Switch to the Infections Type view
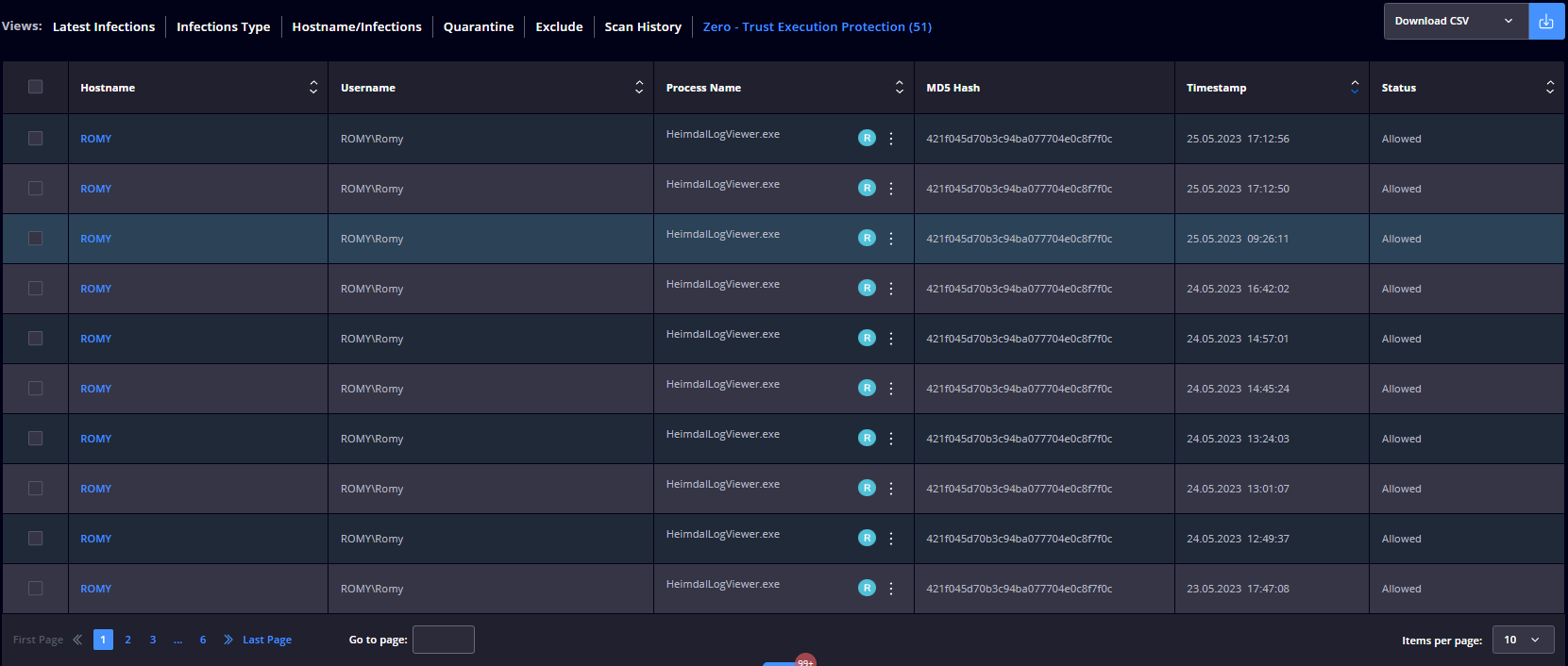 point(224,26)
